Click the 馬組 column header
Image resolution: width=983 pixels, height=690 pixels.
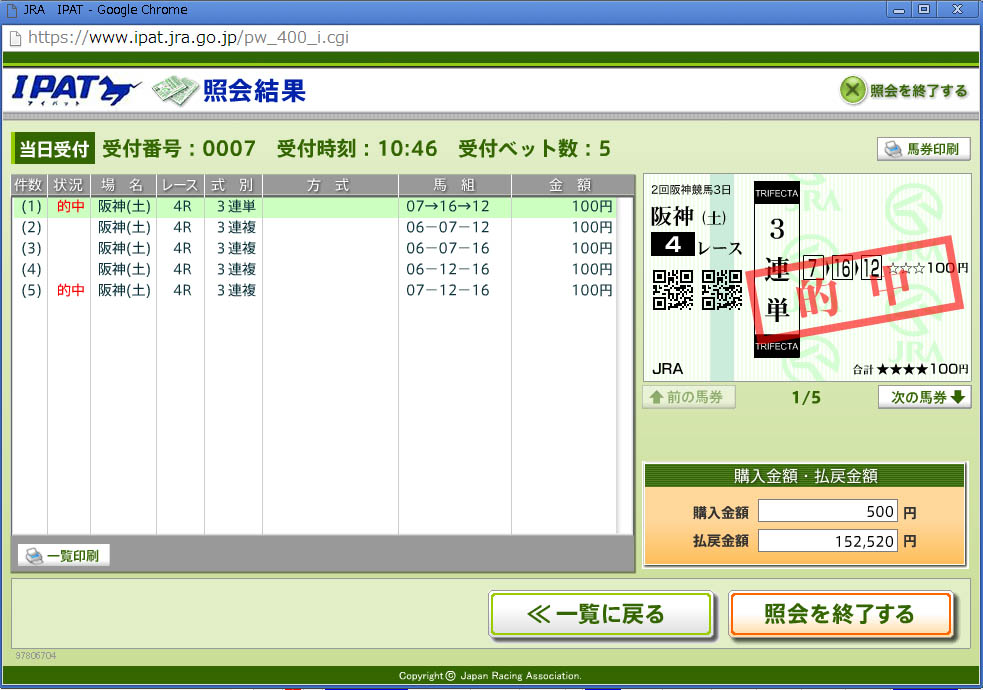tap(454, 185)
